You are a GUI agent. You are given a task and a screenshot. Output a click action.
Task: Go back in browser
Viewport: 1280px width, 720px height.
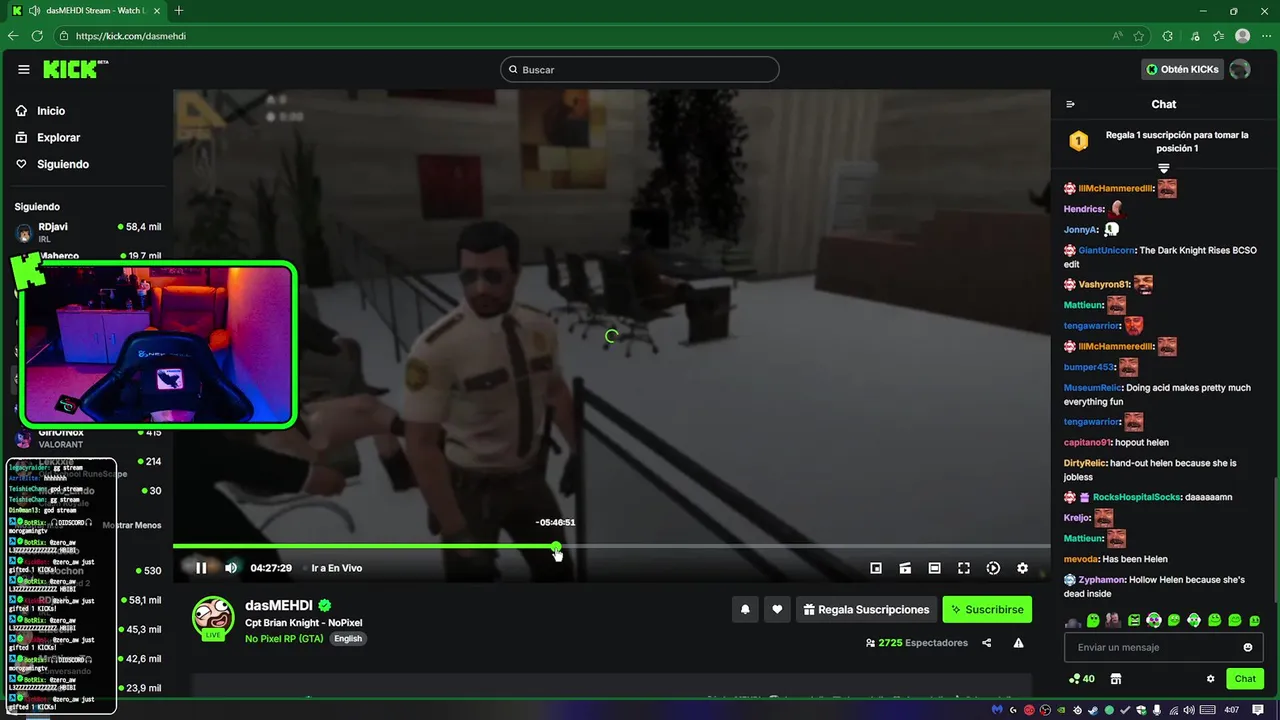(x=13, y=36)
